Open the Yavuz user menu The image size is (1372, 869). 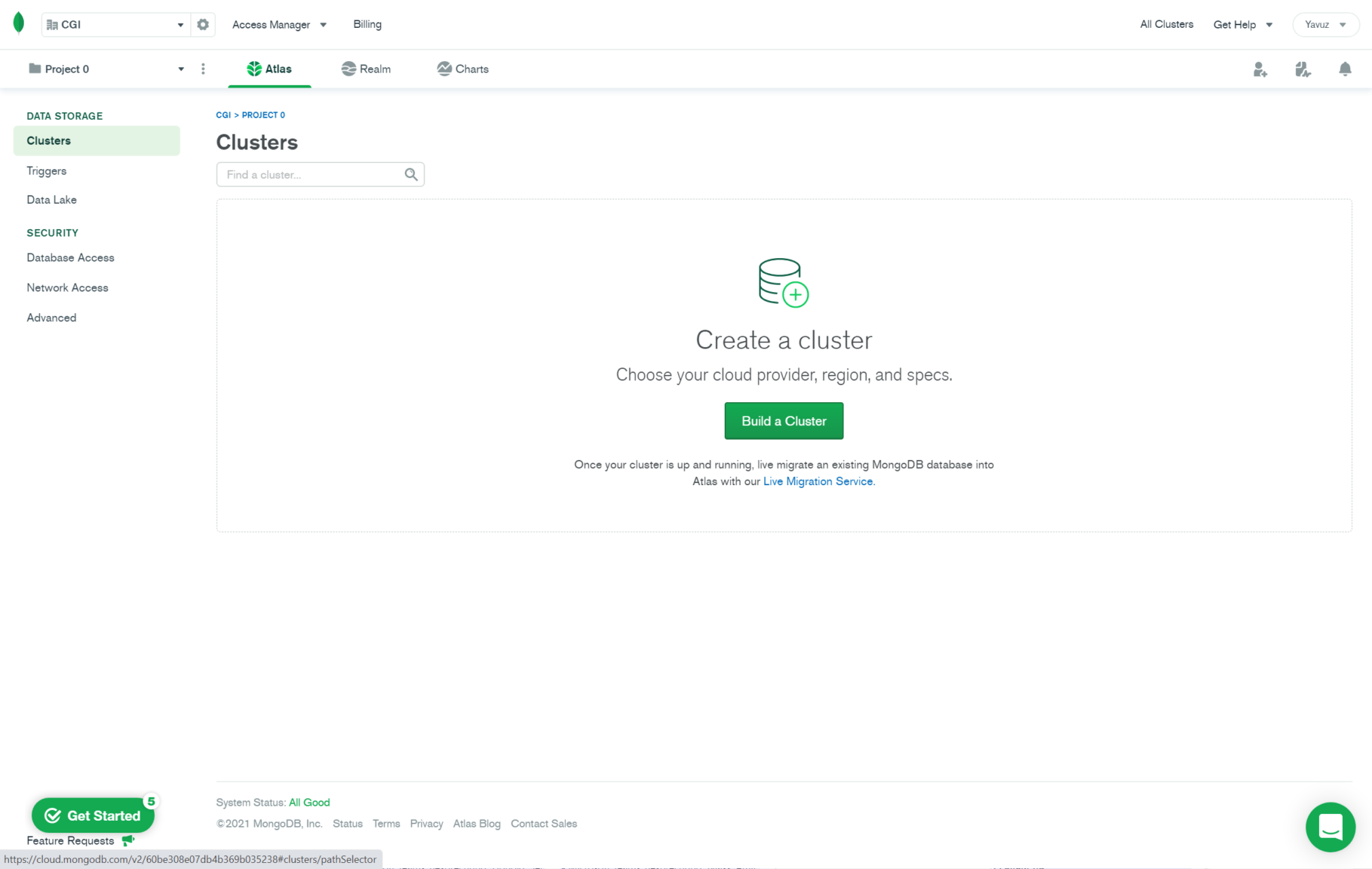[x=1325, y=24]
